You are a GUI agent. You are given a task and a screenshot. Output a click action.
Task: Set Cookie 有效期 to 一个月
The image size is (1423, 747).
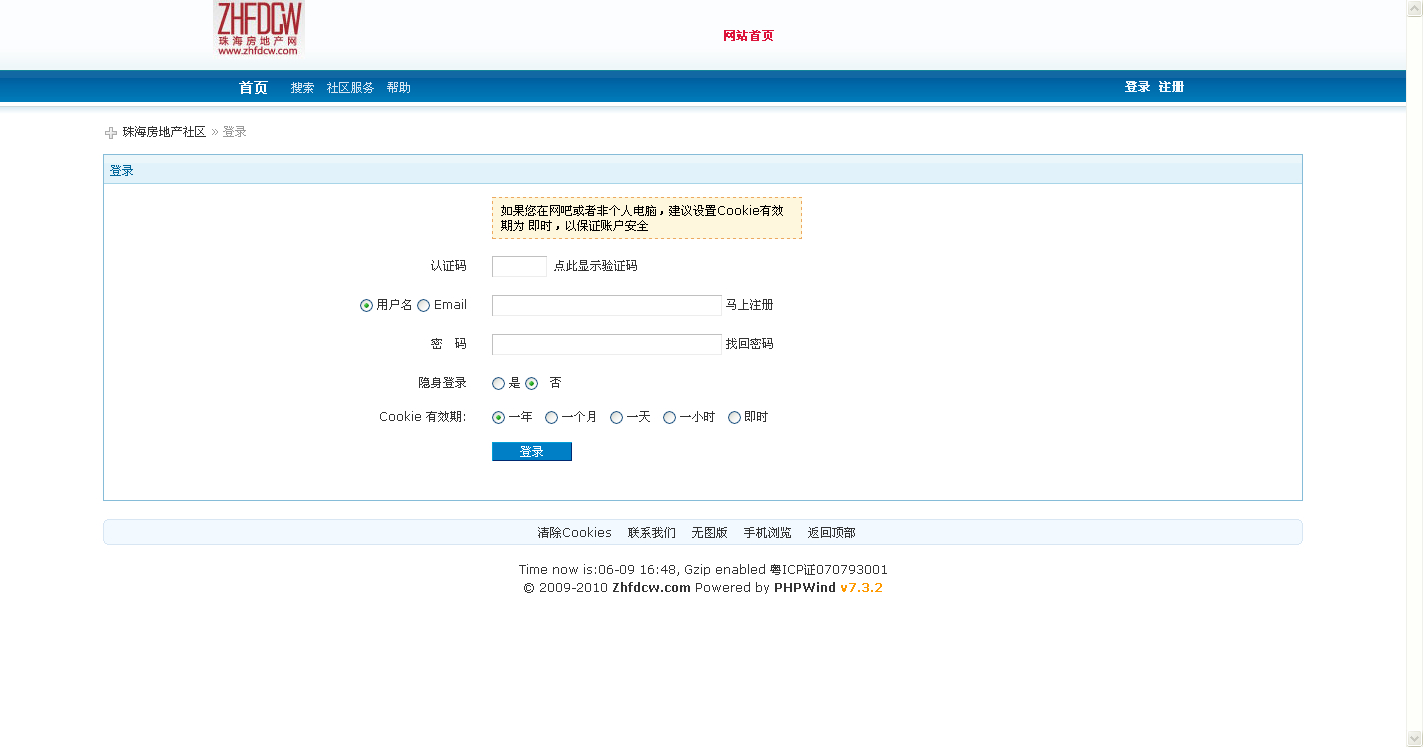[551, 418]
